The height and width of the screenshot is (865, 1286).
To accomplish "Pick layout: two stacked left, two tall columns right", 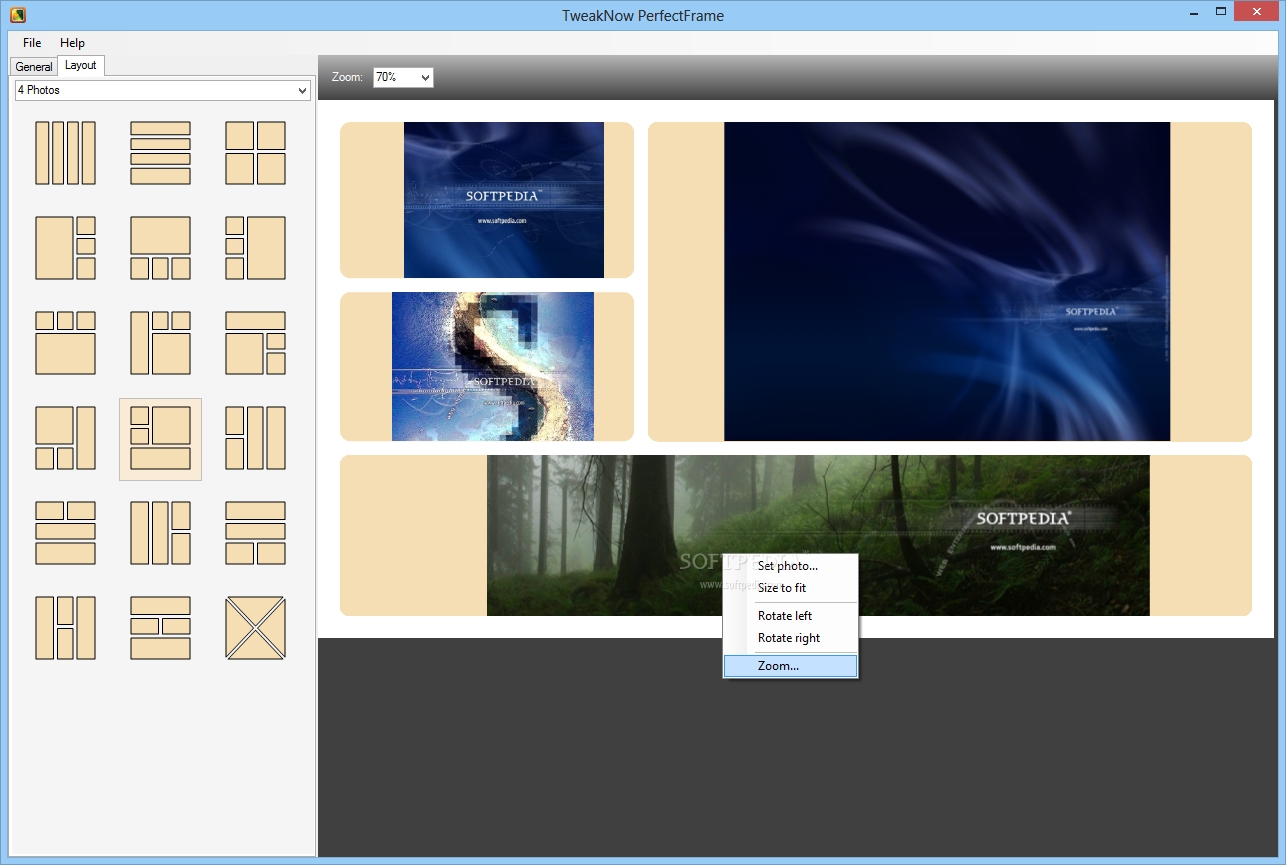I will (255, 438).
